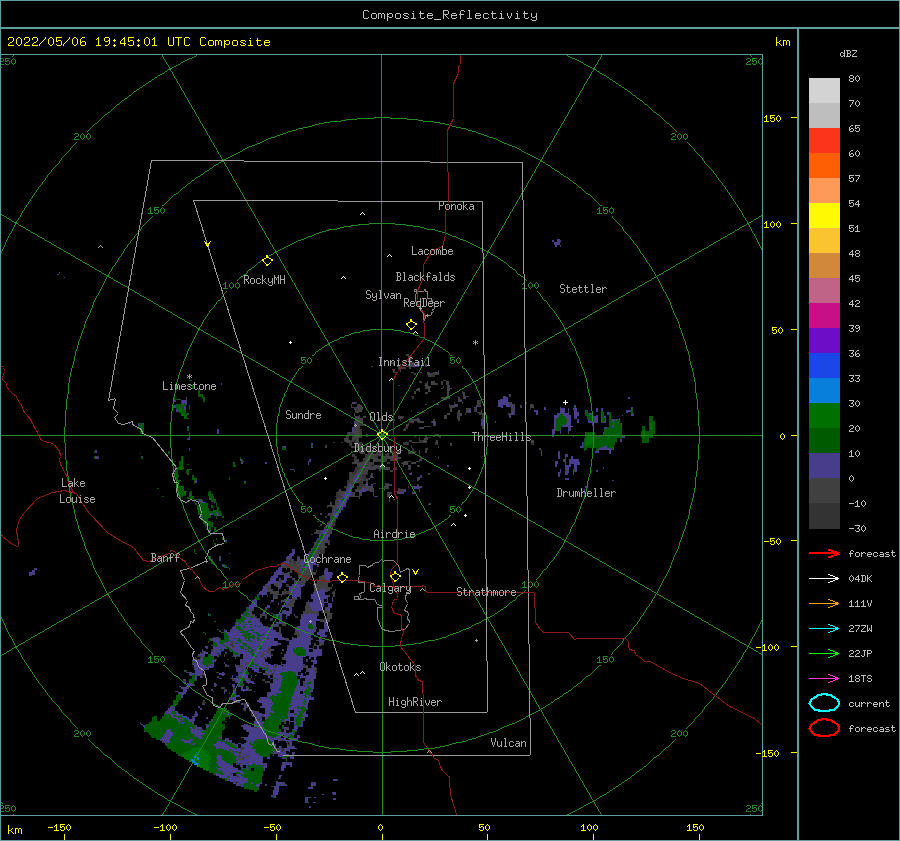Click the yellow km label at bottom left
The width and height of the screenshot is (900, 841).
pos(14,830)
